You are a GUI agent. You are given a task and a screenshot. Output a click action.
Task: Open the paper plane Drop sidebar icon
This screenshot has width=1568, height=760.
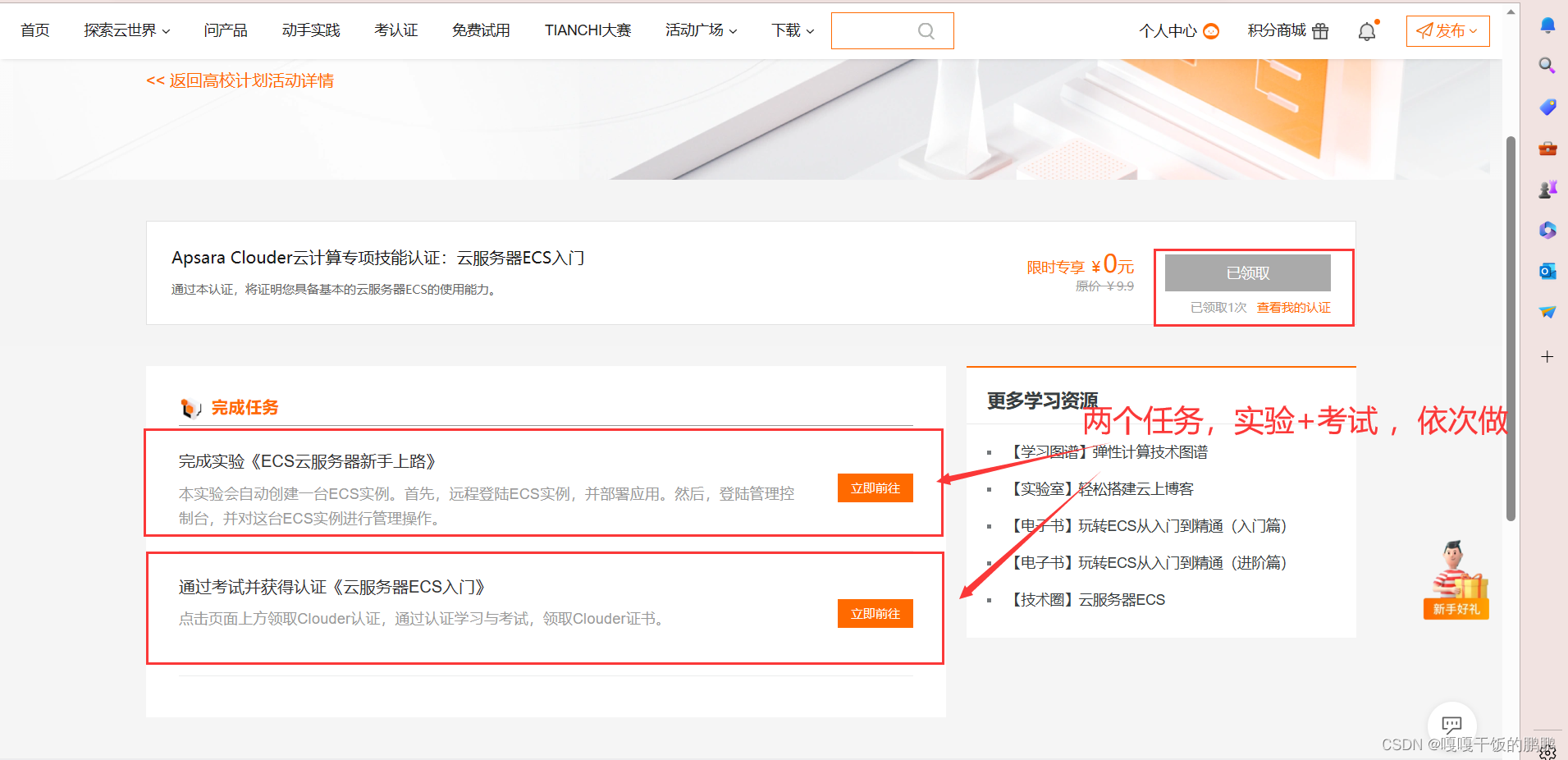[x=1547, y=312]
